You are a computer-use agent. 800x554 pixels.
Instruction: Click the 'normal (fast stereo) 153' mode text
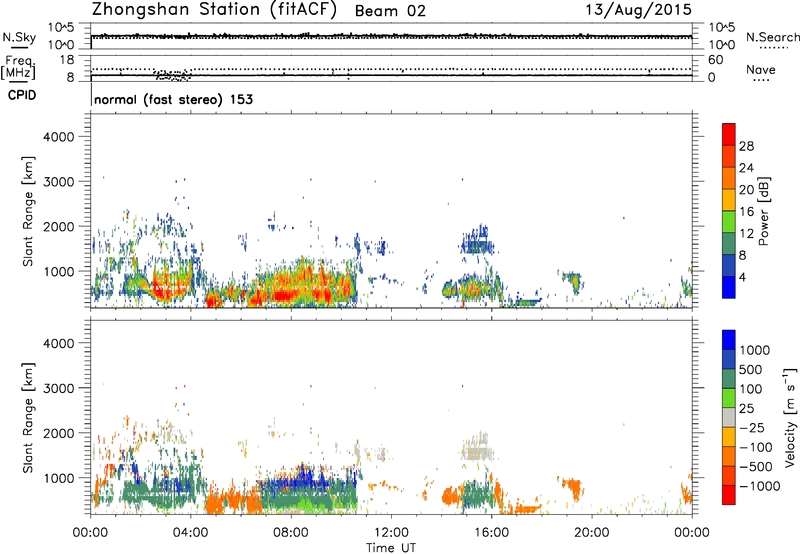pos(173,99)
